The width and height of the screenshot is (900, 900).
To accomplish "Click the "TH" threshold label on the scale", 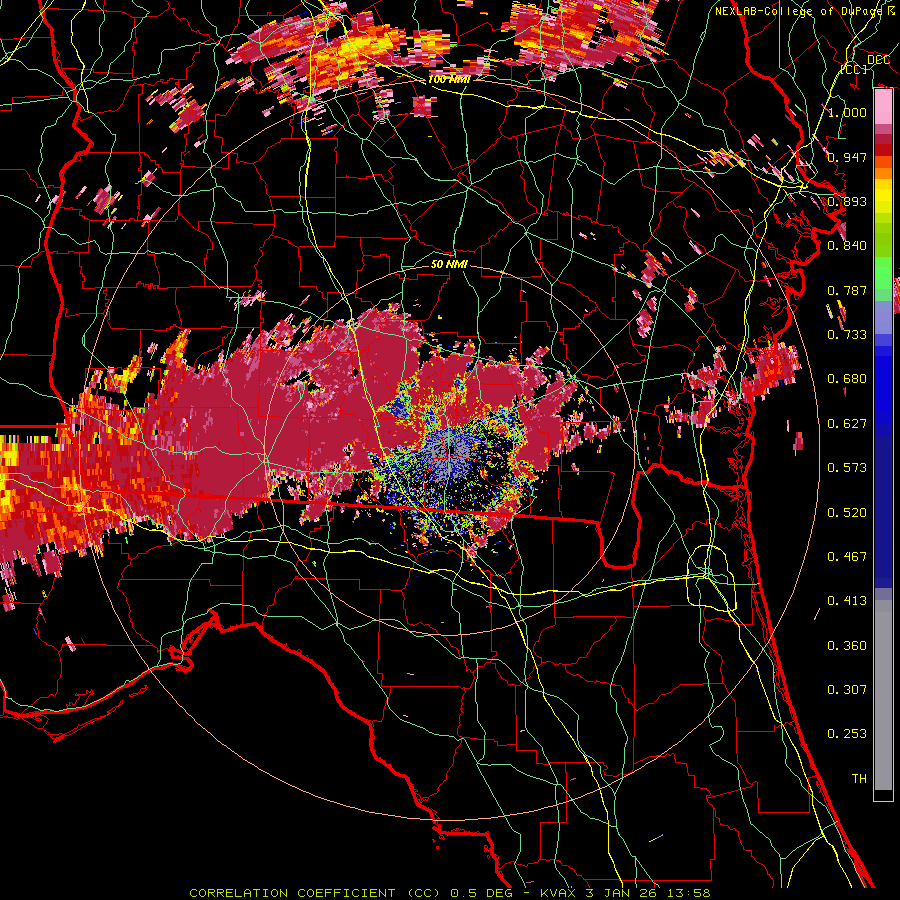I will 859,779.
